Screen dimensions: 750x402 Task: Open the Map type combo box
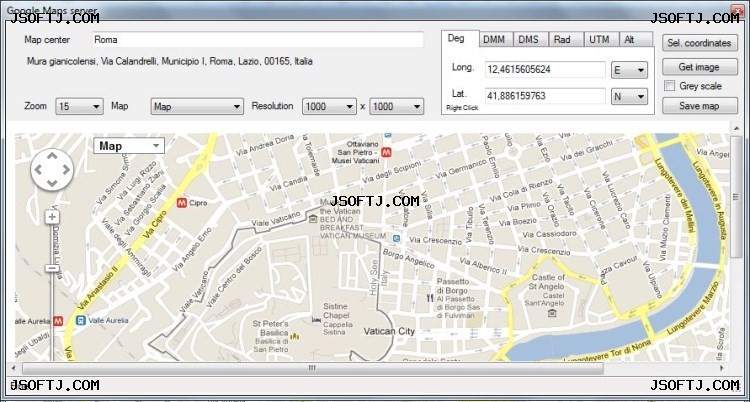click(197, 106)
